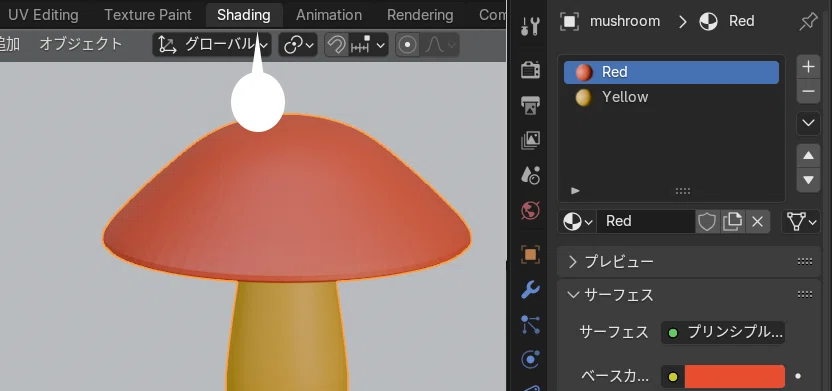Screen dimensions: 832x391
Task: Toggle snapping magnet in viewport header
Action: [336, 45]
